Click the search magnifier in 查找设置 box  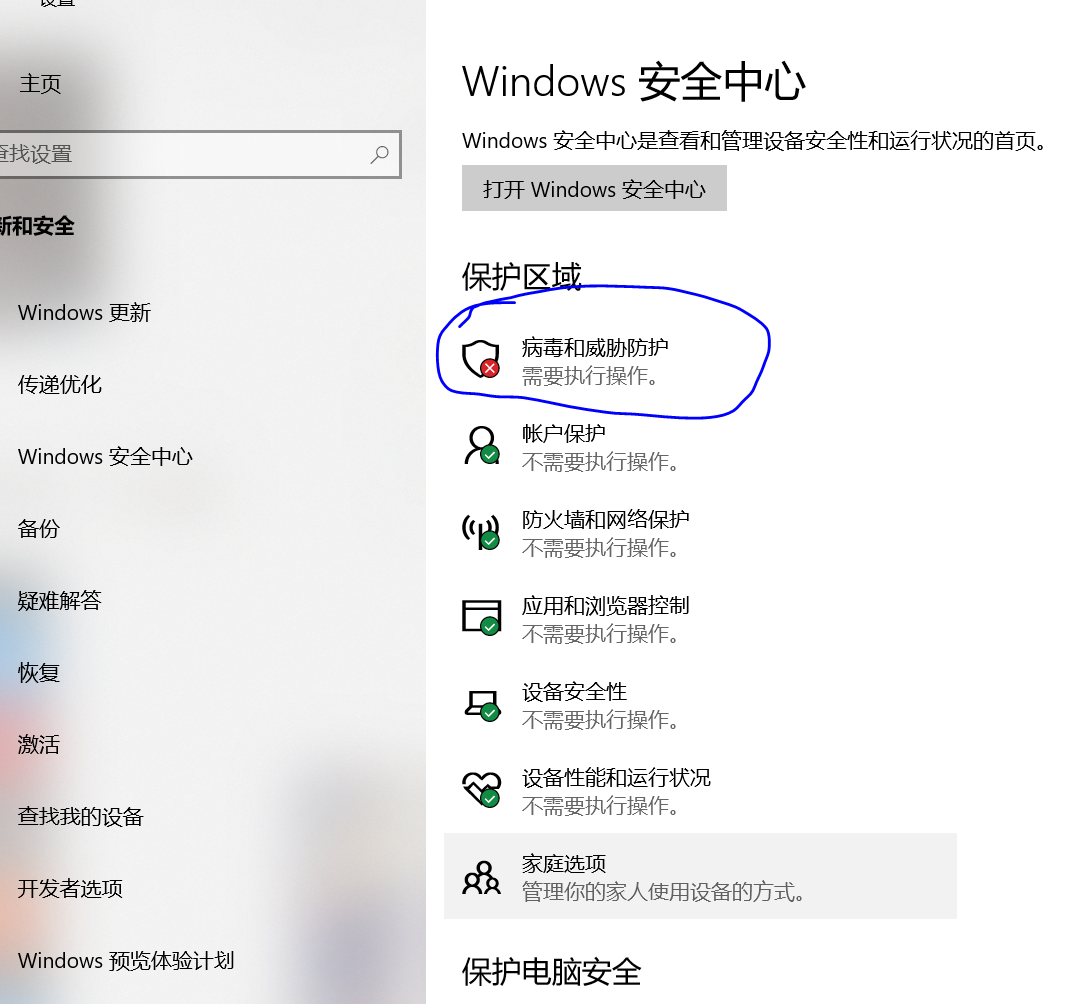pos(379,155)
